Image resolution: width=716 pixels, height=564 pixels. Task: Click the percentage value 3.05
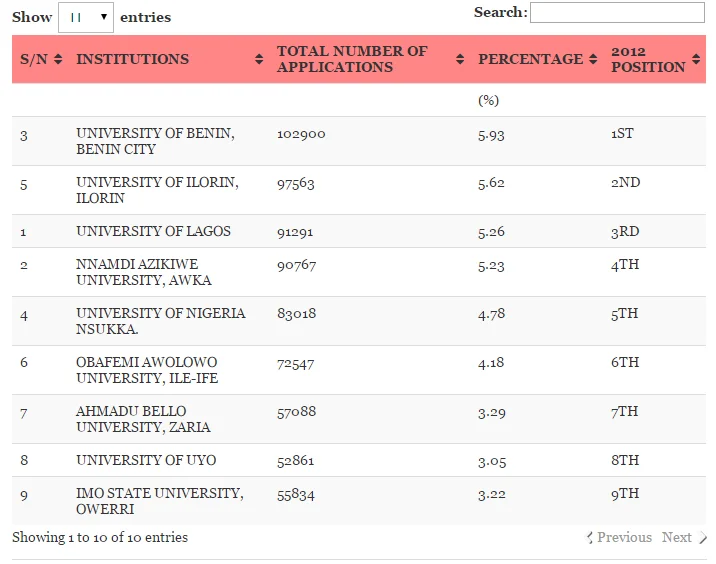pyautogui.click(x=492, y=462)
